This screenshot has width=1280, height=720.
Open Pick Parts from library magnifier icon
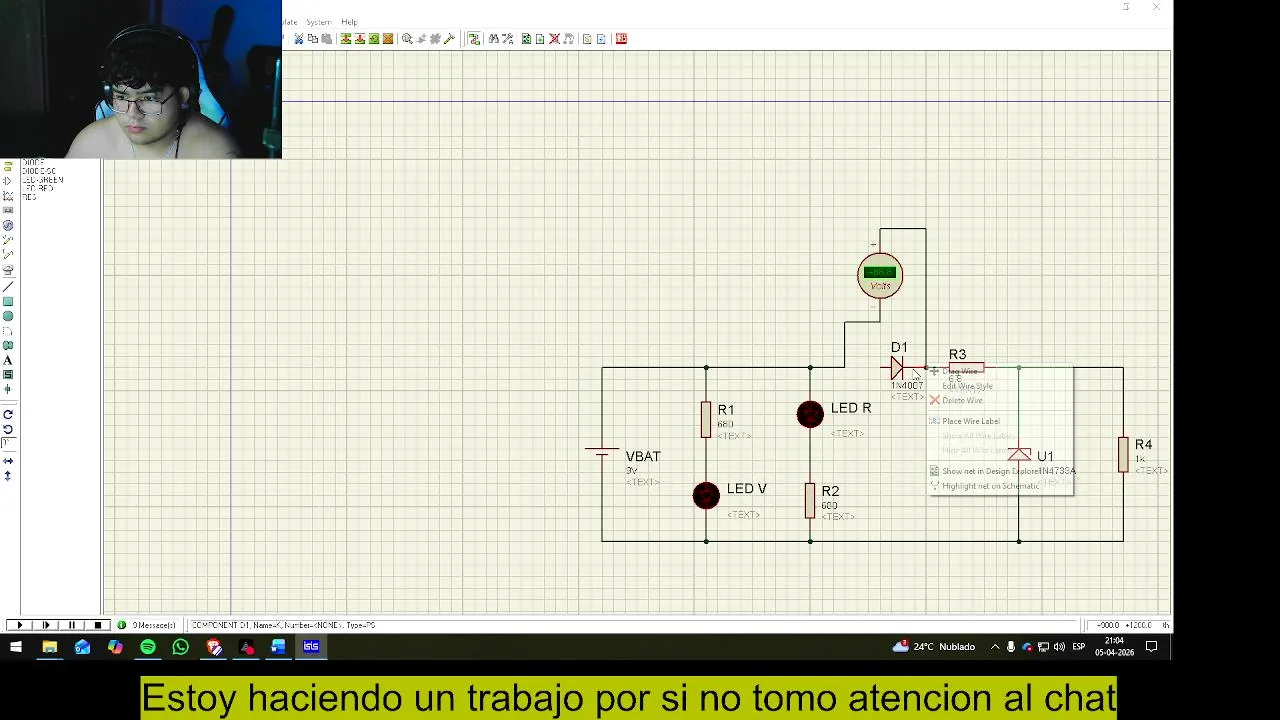point(407,39)
